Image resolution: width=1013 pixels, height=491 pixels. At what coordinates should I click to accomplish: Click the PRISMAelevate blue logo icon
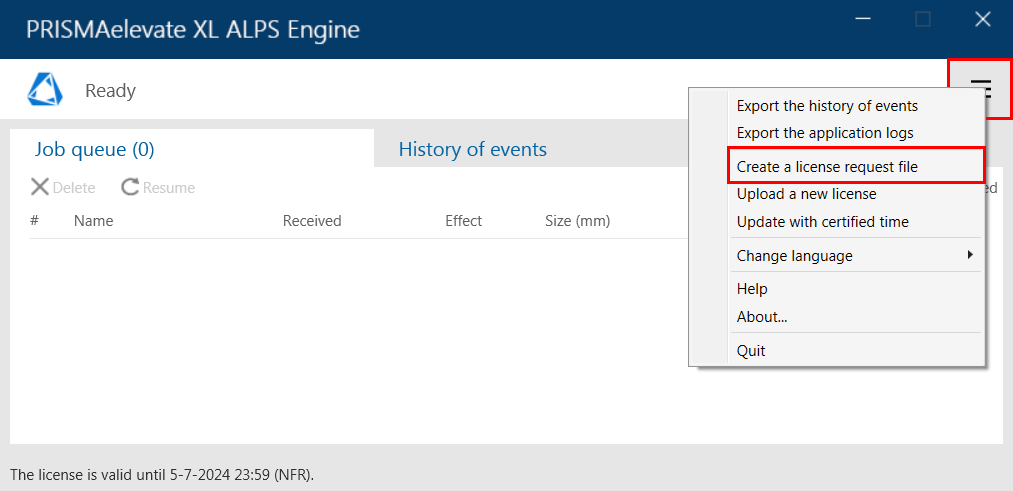(45, 89)
